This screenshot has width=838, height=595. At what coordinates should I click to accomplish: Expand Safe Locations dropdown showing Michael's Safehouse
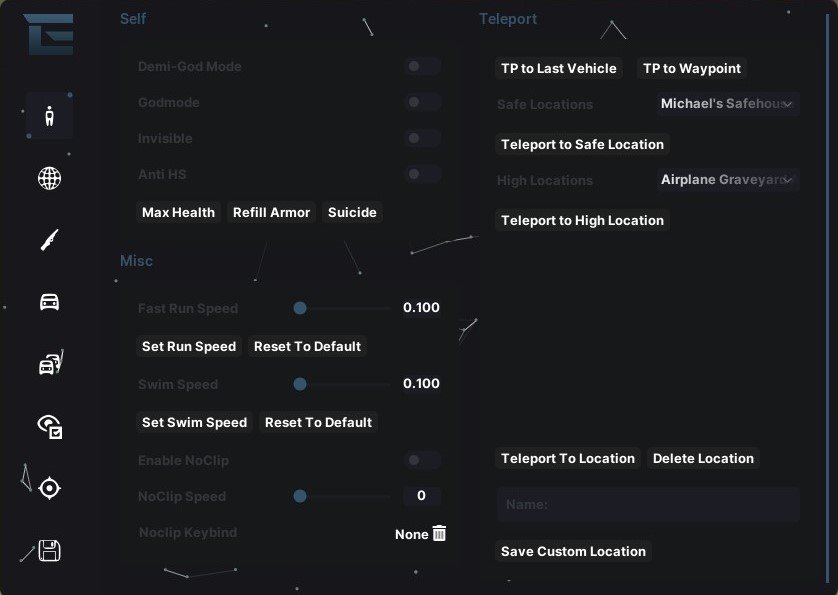point(727,104)
